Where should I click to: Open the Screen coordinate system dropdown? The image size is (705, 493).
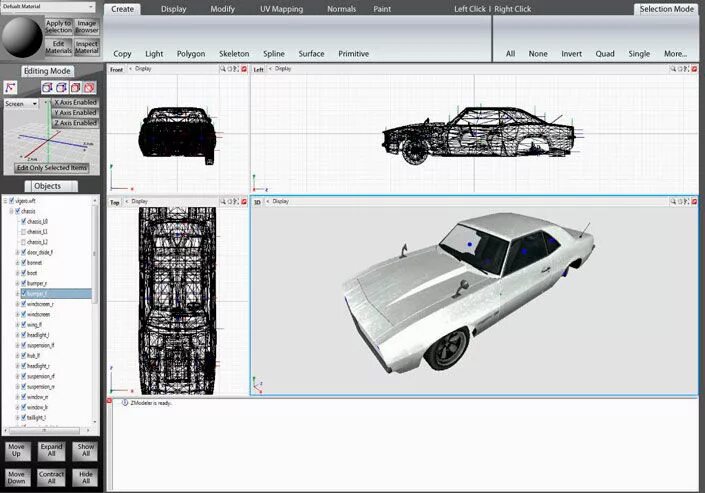(21, 103)
